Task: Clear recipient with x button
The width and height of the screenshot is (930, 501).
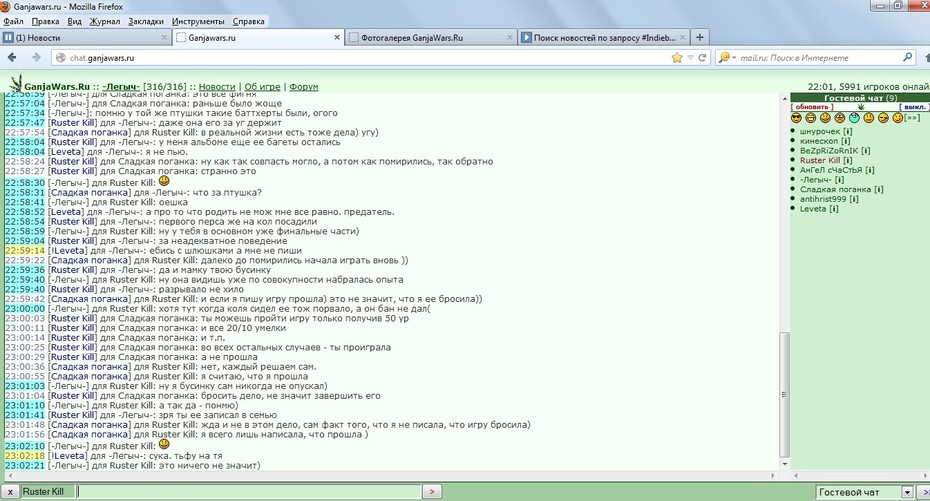Action: click(9, 492)
